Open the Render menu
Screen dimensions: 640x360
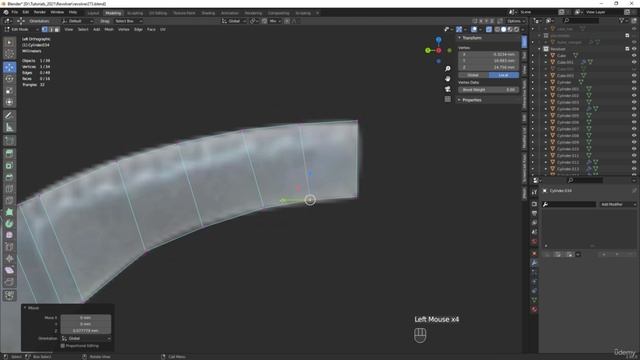(x=40, y=12)
